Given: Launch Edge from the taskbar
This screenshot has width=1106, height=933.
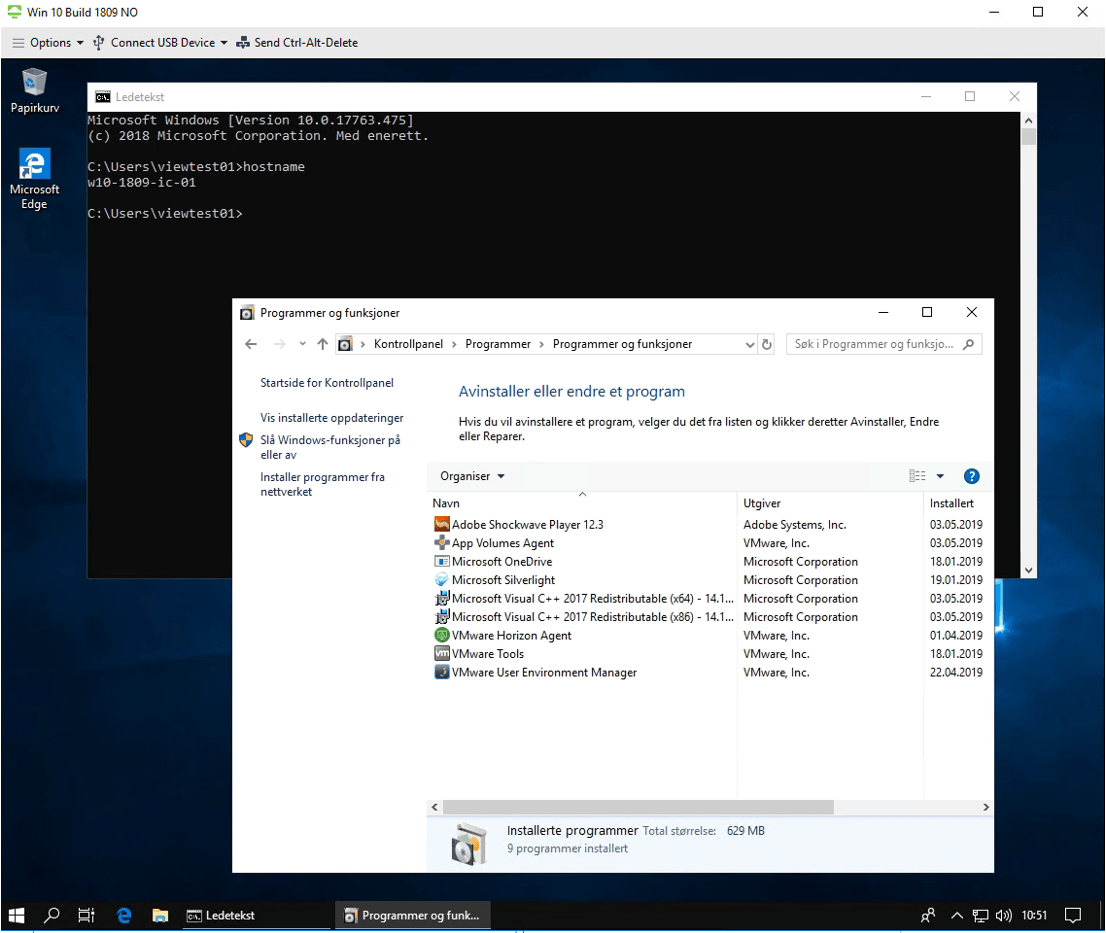Looking at the screenshot, I should click(124, 915).
